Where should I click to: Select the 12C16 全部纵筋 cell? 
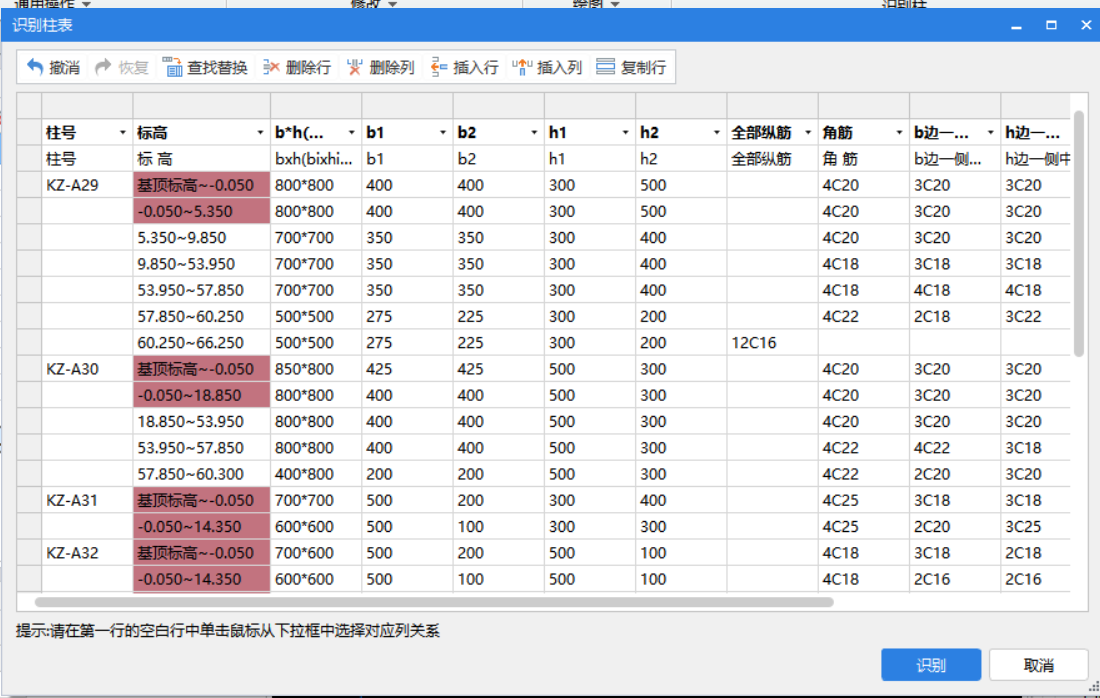point(772,342)
